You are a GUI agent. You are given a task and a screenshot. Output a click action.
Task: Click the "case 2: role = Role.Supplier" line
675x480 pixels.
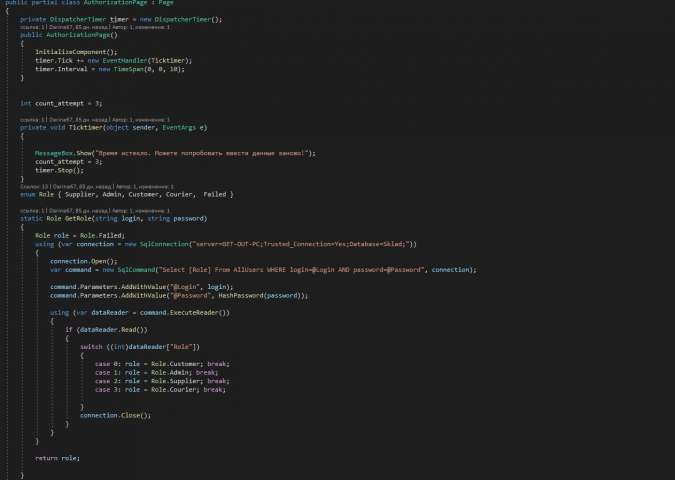pos(162,381)
